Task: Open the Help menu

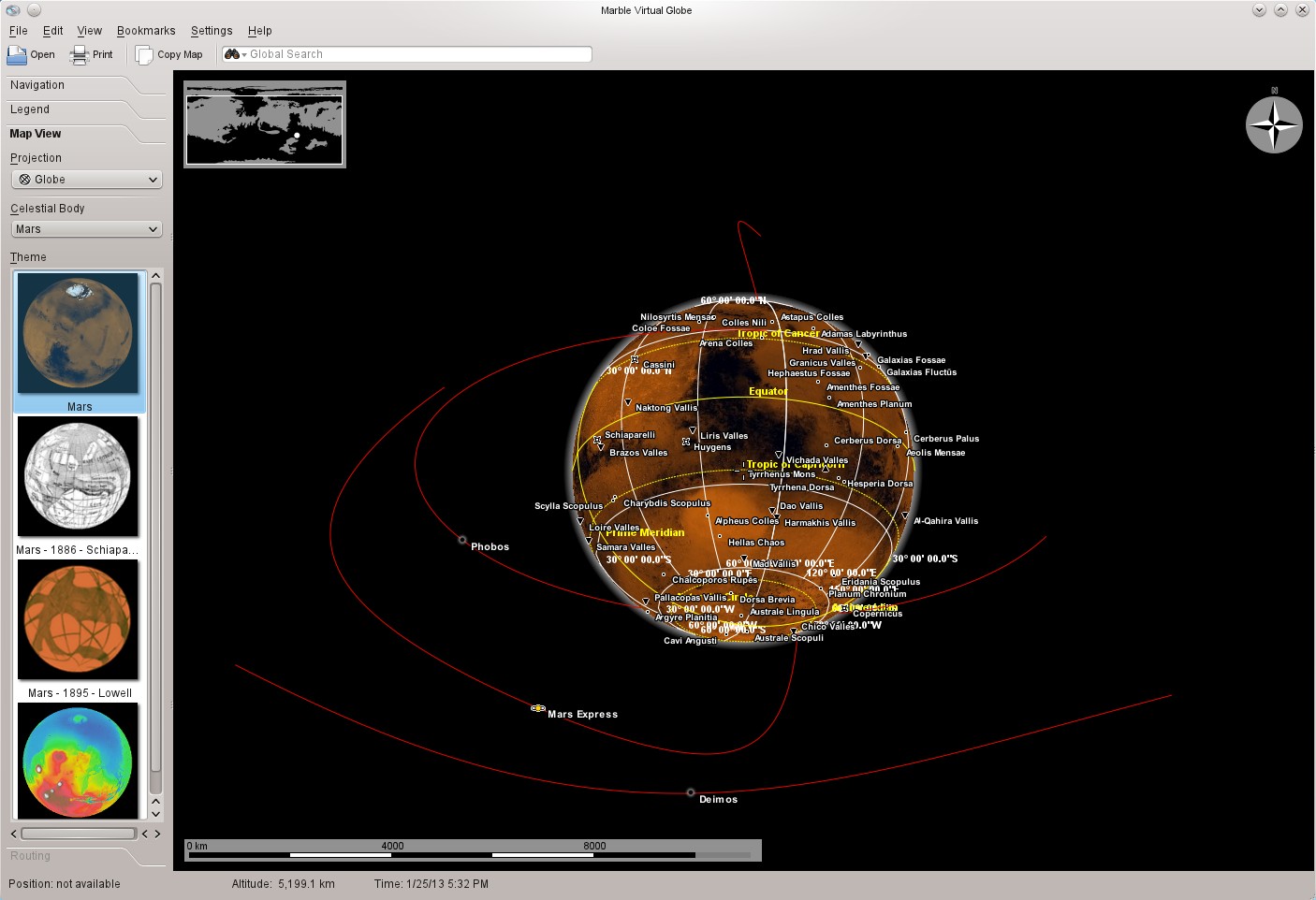Action: [x=260, y=31]
